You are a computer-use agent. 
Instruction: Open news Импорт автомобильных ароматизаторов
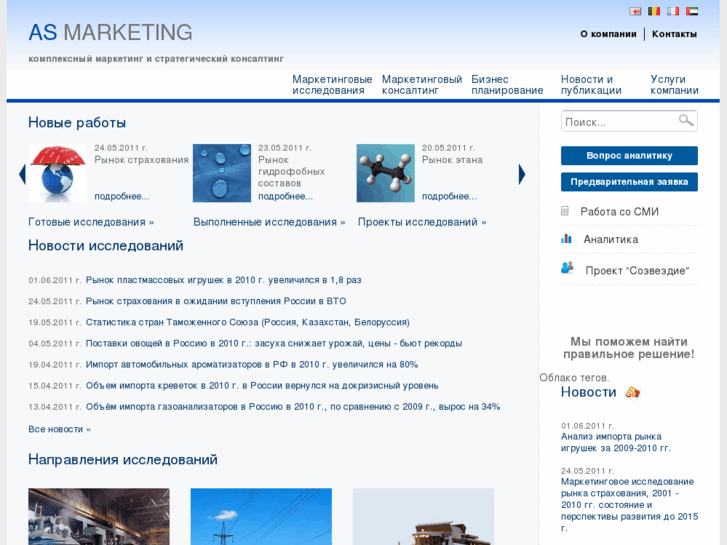click(x=252, y=365)
